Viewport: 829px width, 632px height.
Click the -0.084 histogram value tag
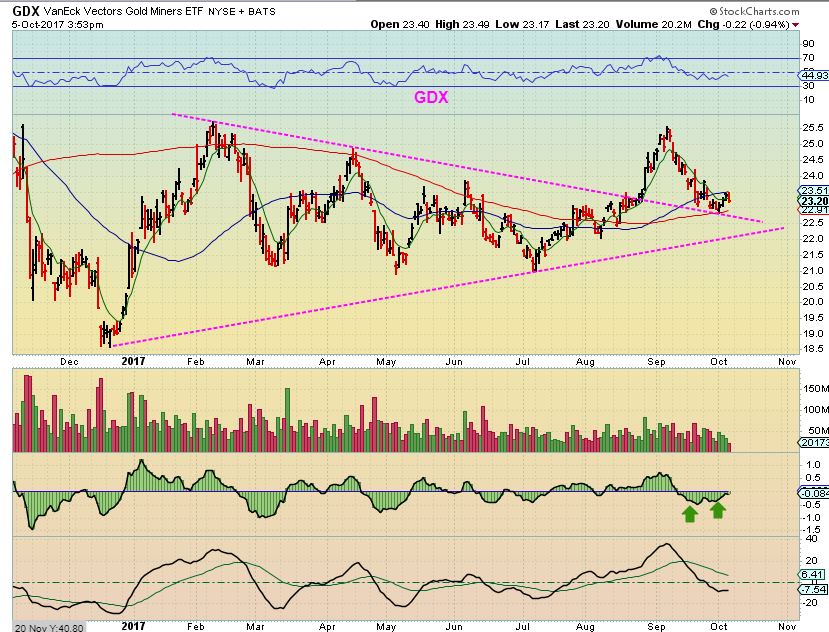815,493
